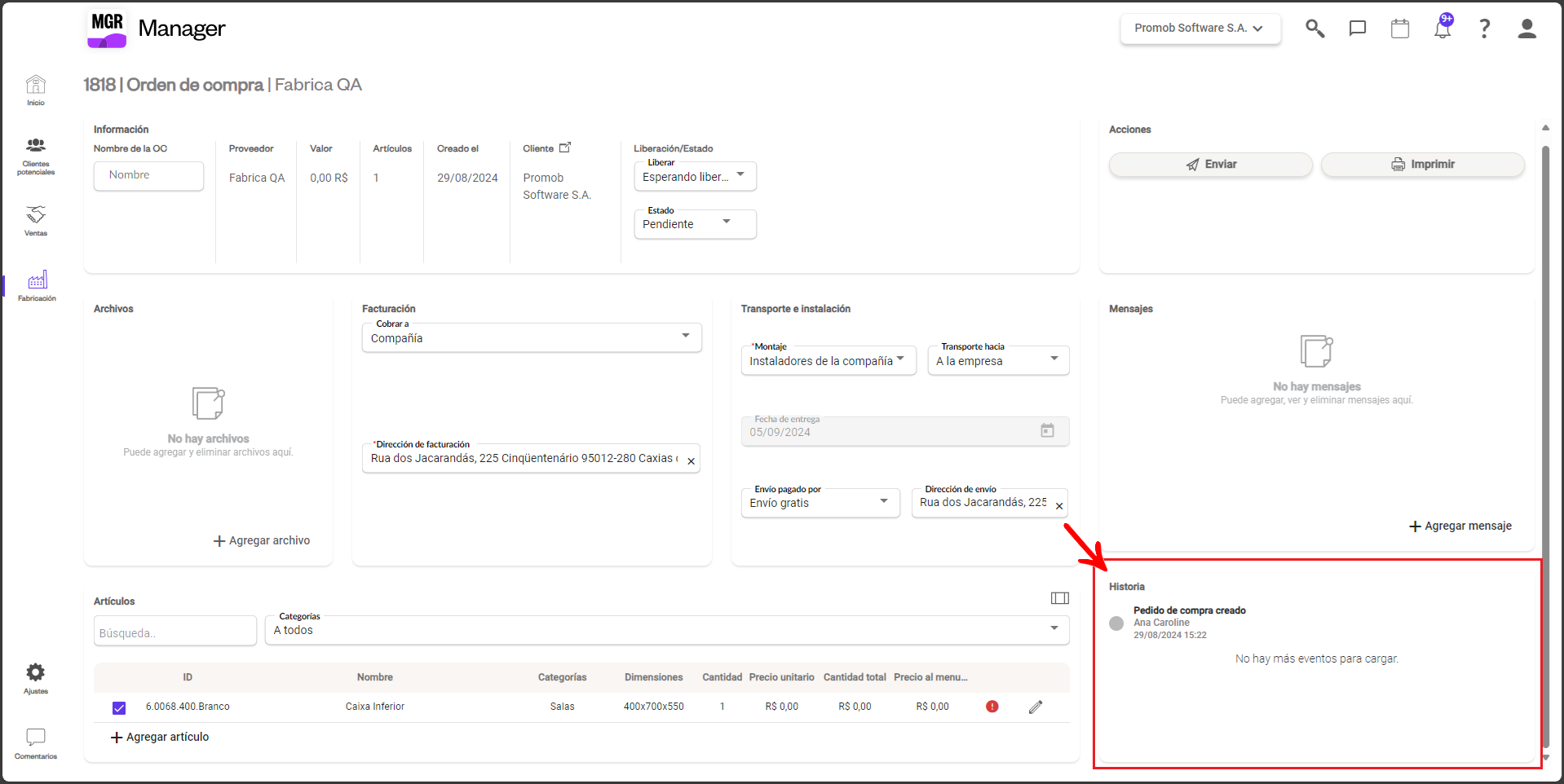The height and width of the screenshot is (784, 1564).
Task: Clear the billing address field
Action: (691, 461)
